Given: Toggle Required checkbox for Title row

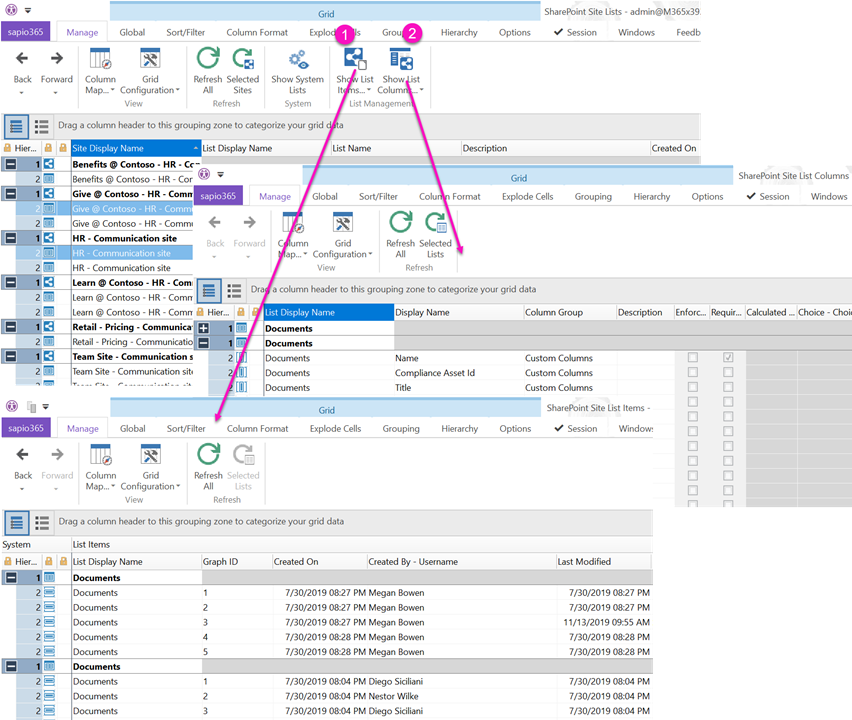Looking at the screenshot, I should point(728,387).
